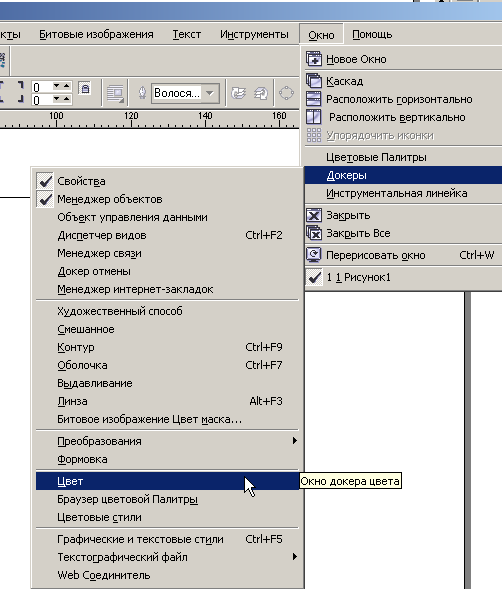
Task: Uncheck the Менеджер объектов docker
Action: click(45, 199)
